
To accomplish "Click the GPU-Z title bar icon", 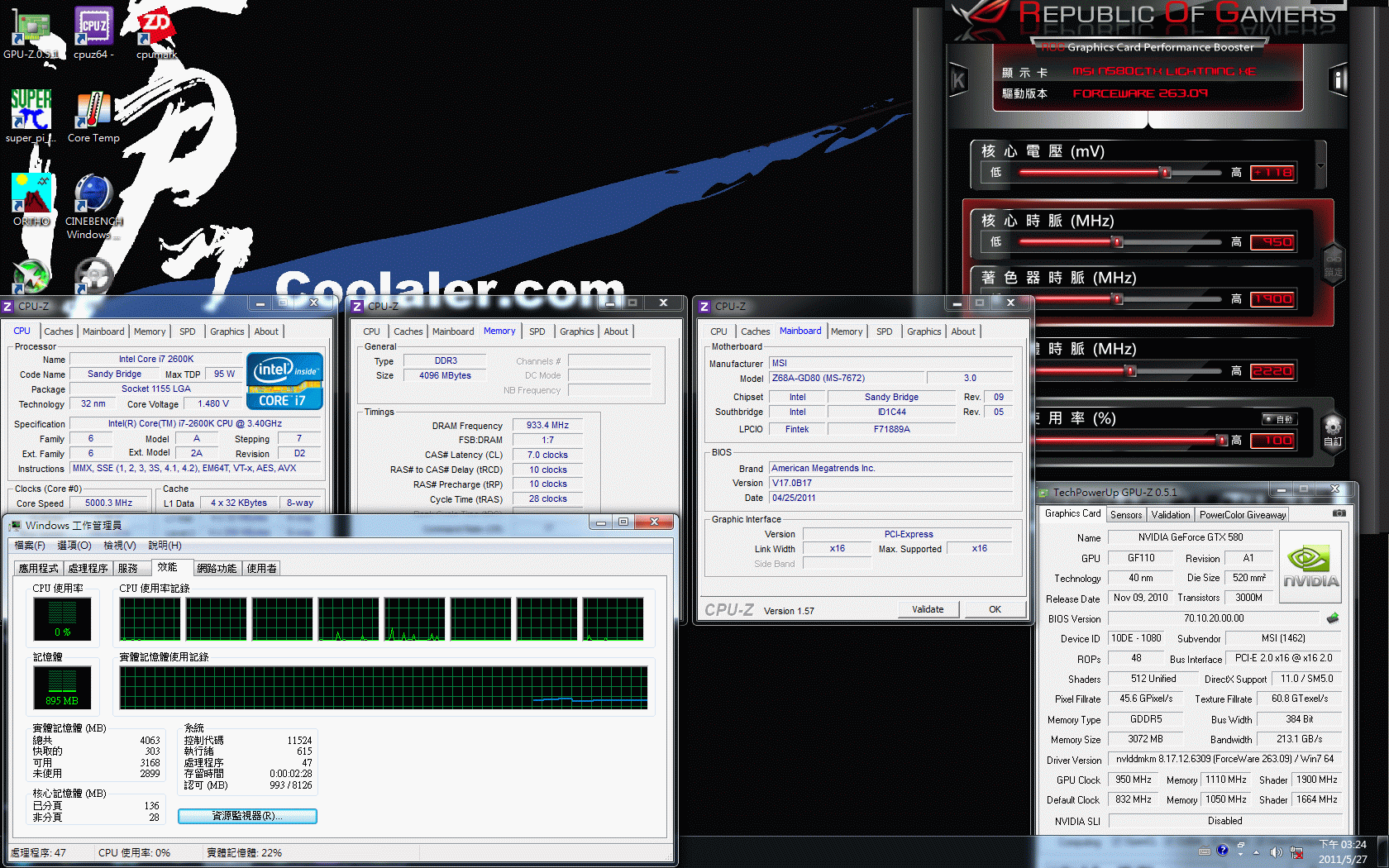I will click(x=1043, y=493).
